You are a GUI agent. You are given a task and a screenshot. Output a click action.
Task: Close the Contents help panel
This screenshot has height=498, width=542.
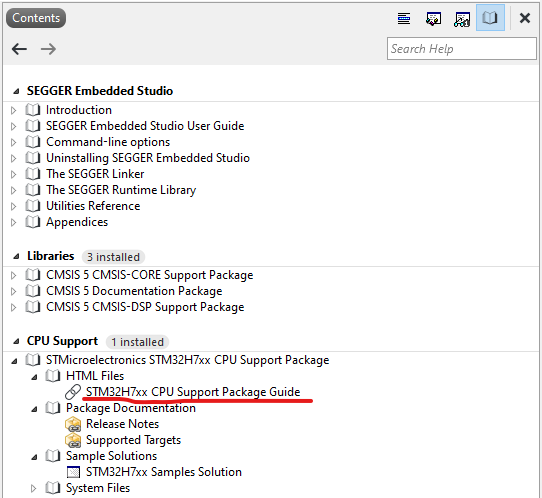(524, 18)
